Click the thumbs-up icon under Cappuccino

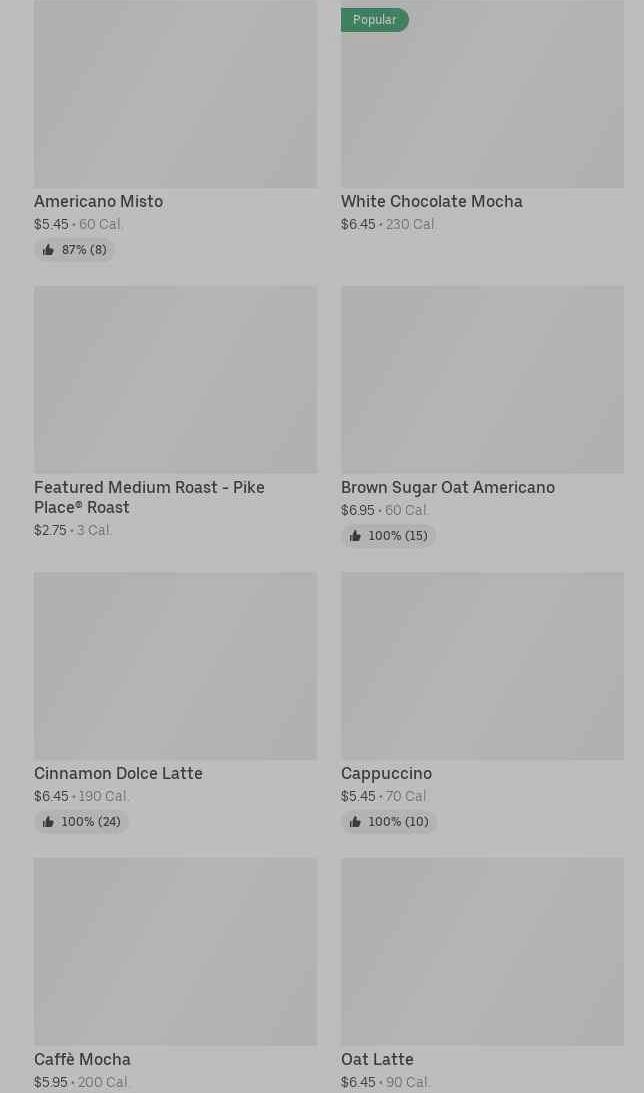click(x=355, y=822)
